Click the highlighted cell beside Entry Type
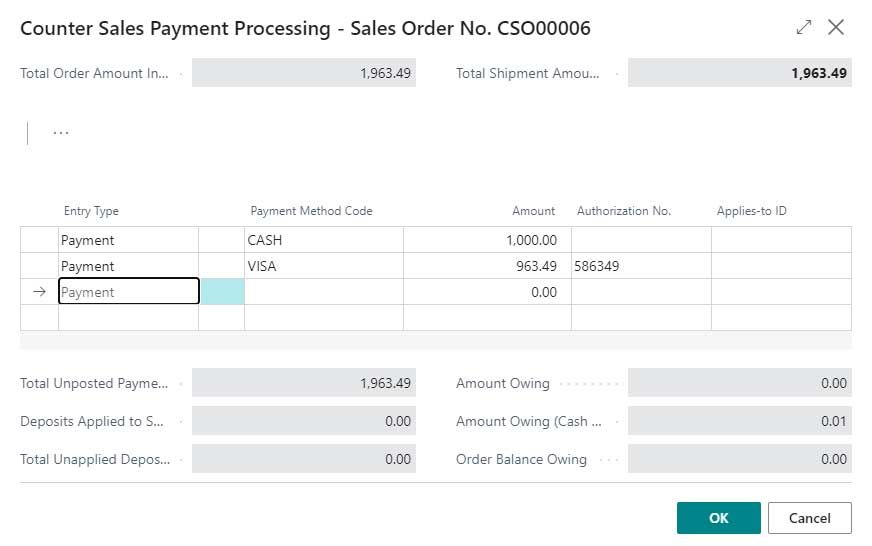Viewport: 872px width, 546px height. [221, 292]
